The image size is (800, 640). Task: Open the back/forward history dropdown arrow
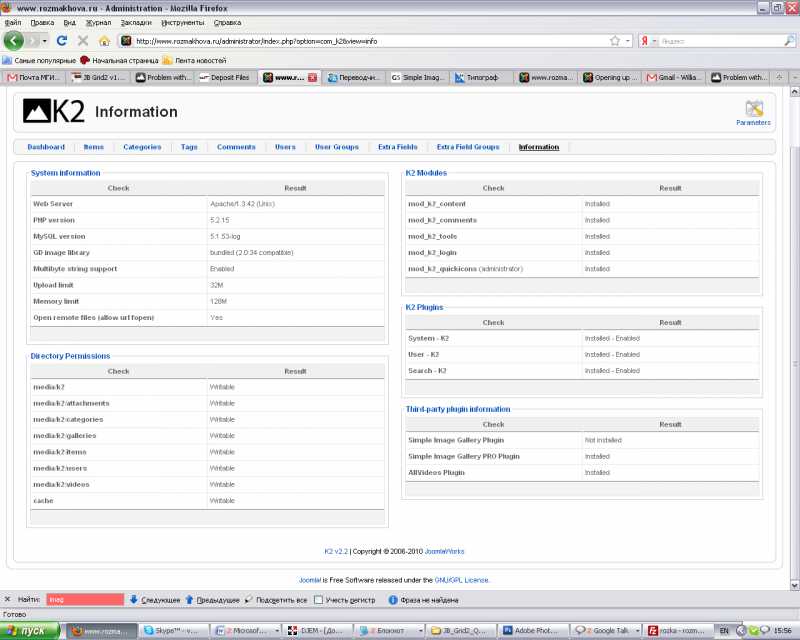pyautogui.click(x=44, y=41)
